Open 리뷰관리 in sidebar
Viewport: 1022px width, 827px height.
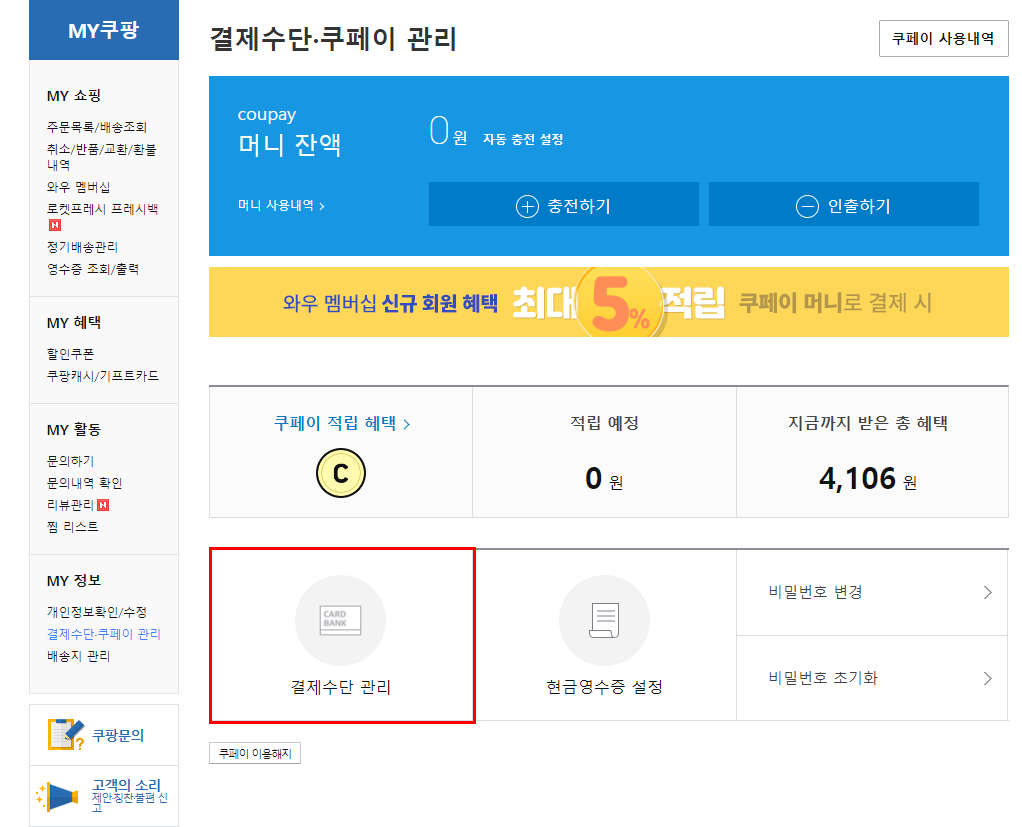click(x=70, y=505)
